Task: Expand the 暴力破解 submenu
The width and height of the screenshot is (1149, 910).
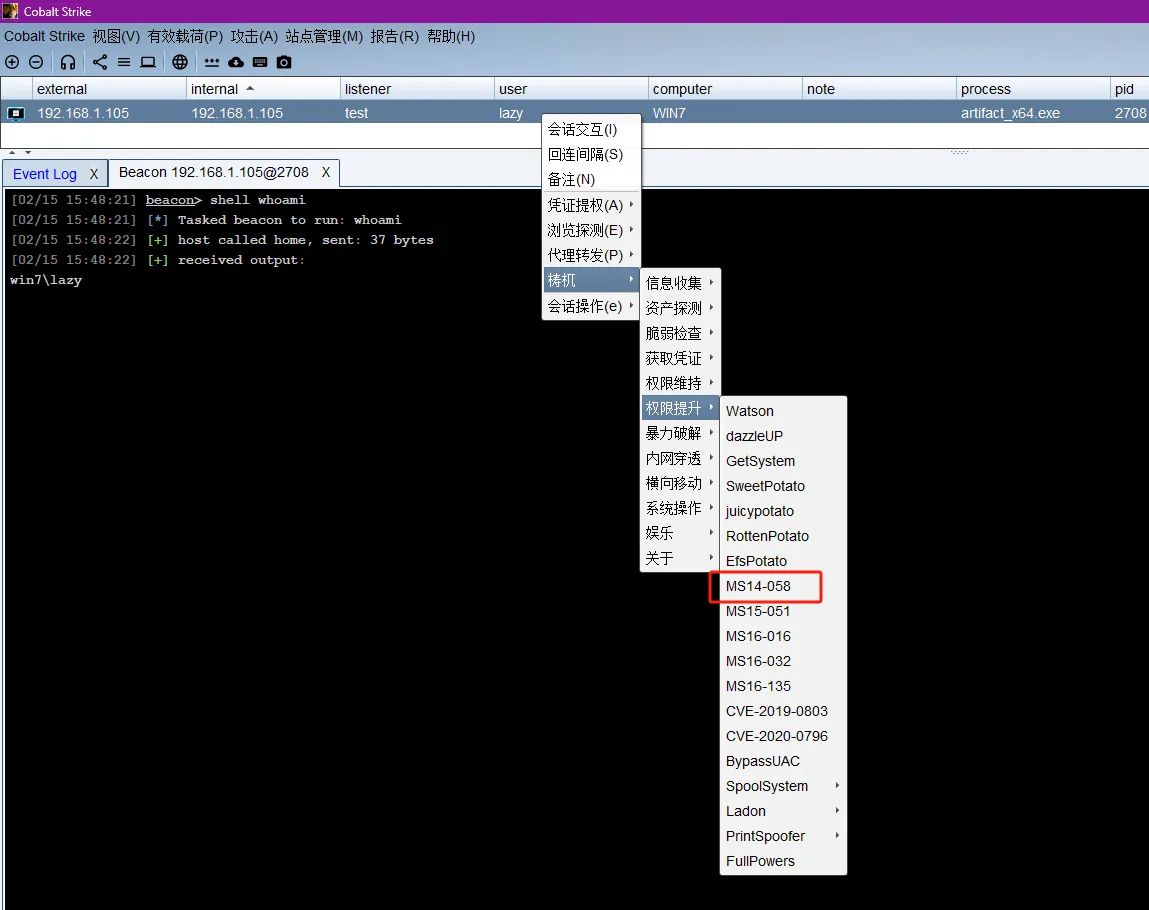Action: (680, 433)
